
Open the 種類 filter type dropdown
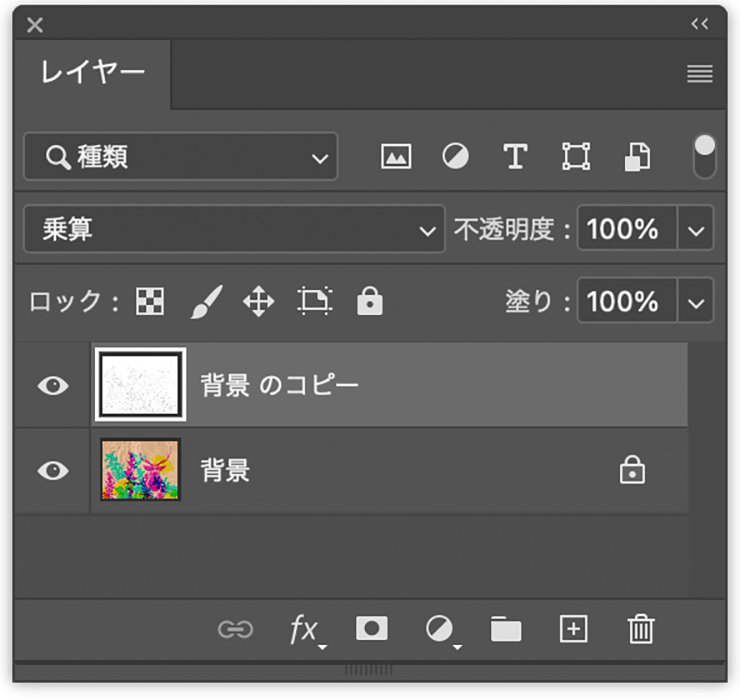pos(181,157)
